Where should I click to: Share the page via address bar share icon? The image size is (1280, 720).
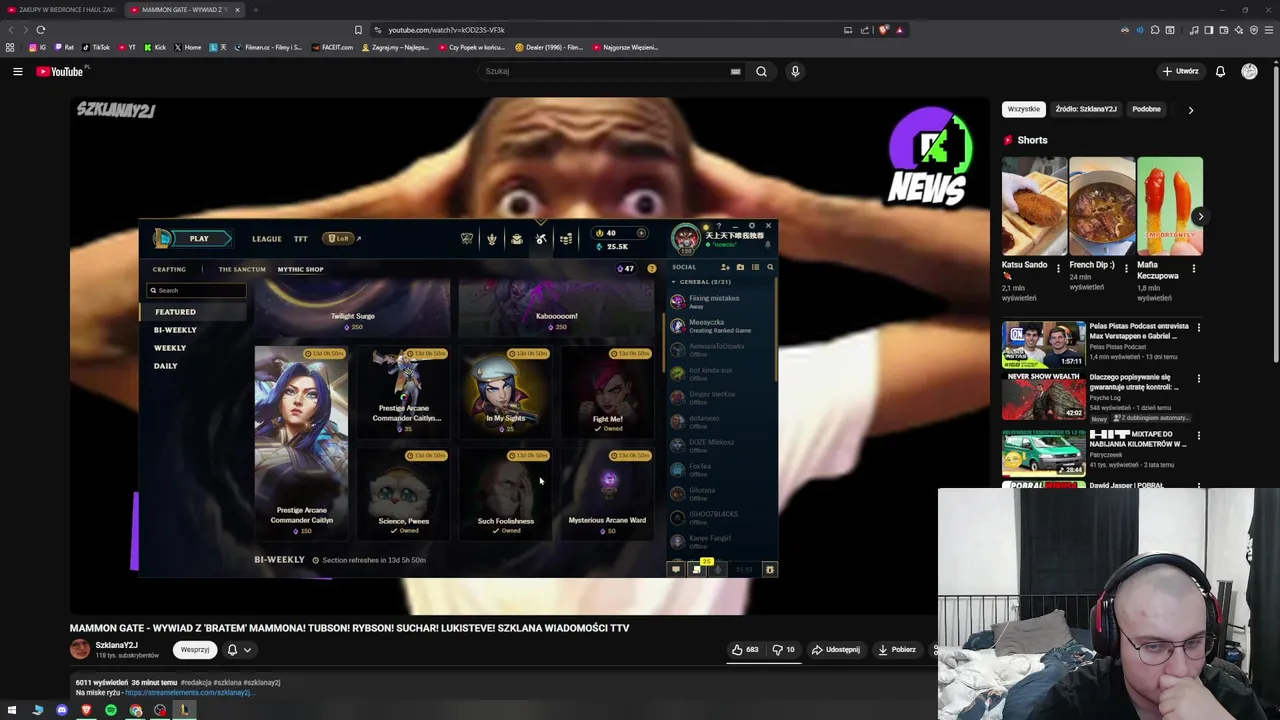867,30
